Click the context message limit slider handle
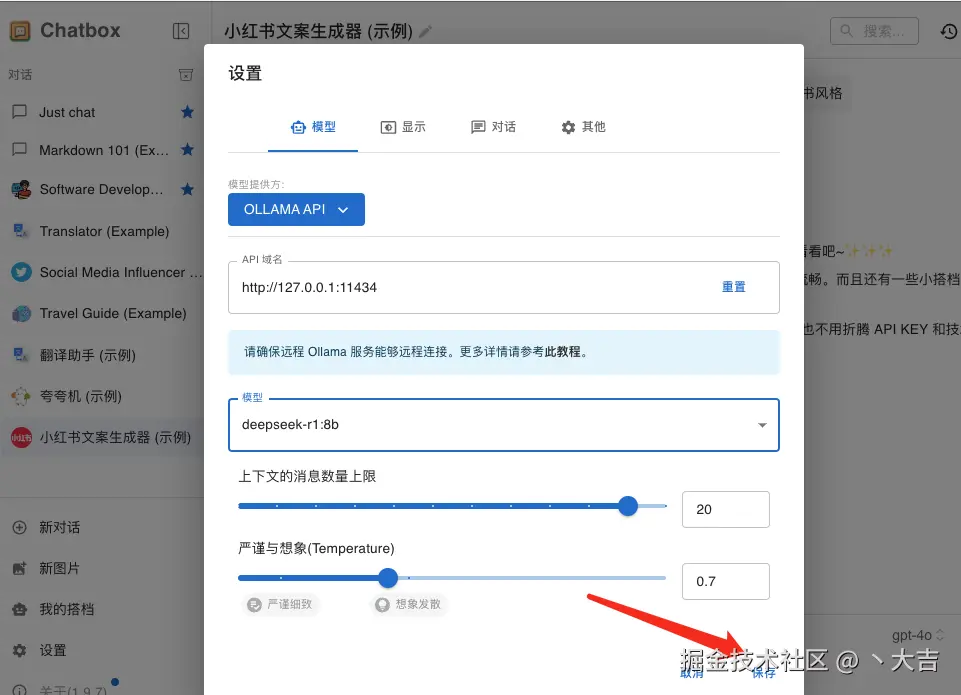This screenshot has height=695, width=961. [x=628, y=506]
